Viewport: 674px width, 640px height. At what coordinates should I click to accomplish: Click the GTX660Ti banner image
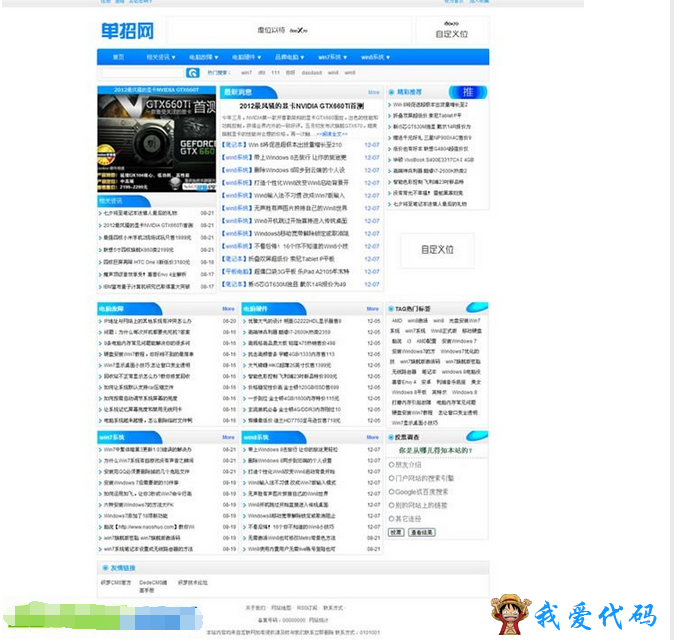click(156, 143)
